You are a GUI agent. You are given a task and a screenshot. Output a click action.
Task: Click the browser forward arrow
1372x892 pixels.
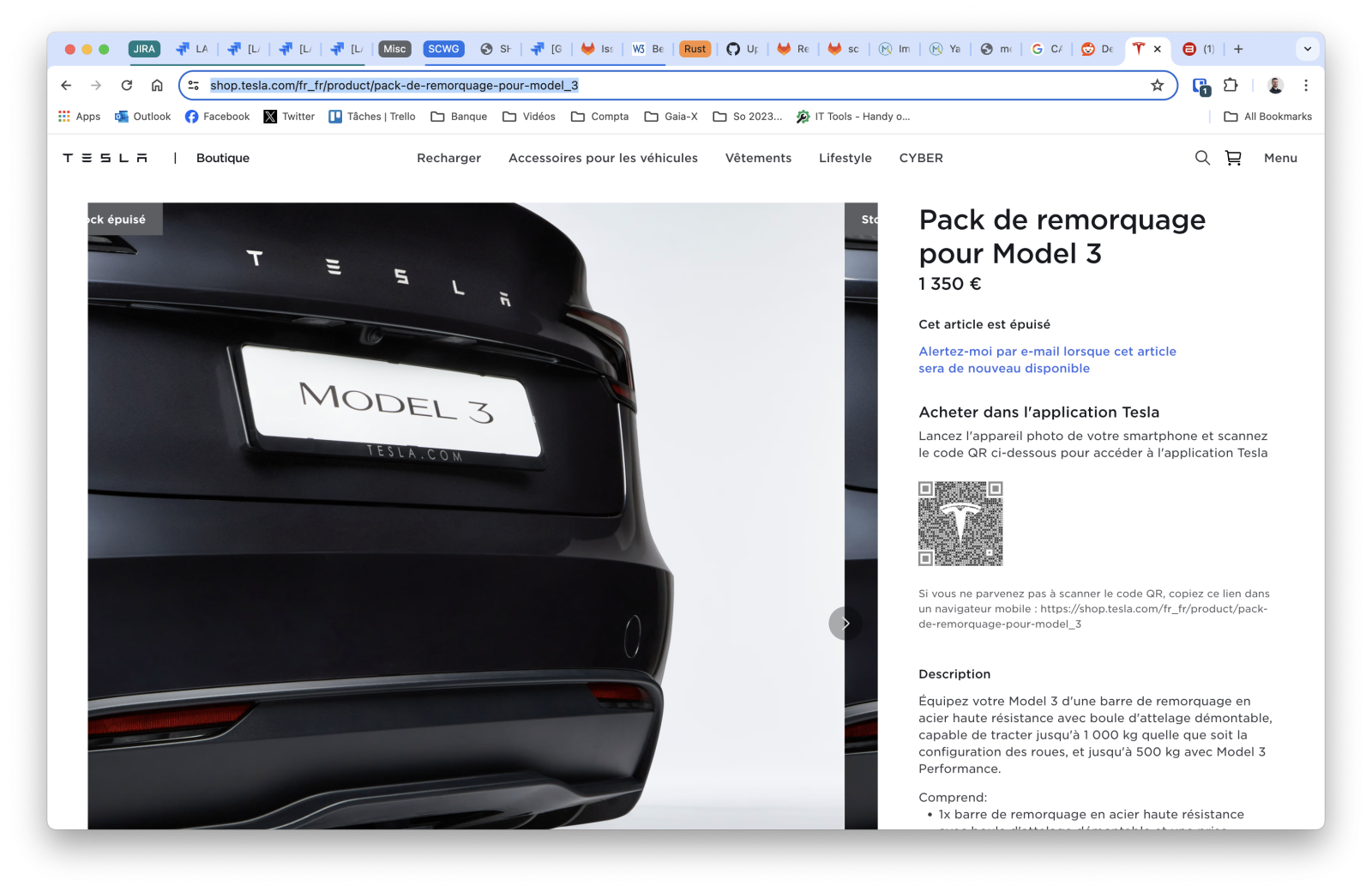point(96,86)
